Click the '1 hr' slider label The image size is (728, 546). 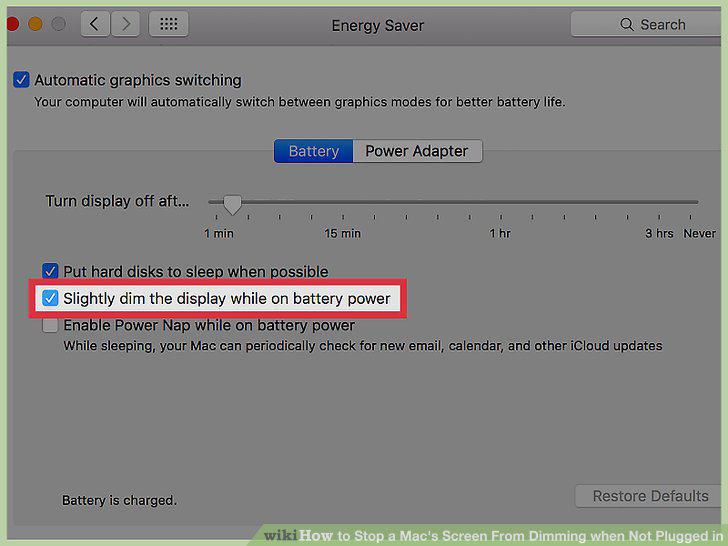[x=500, y=234]
